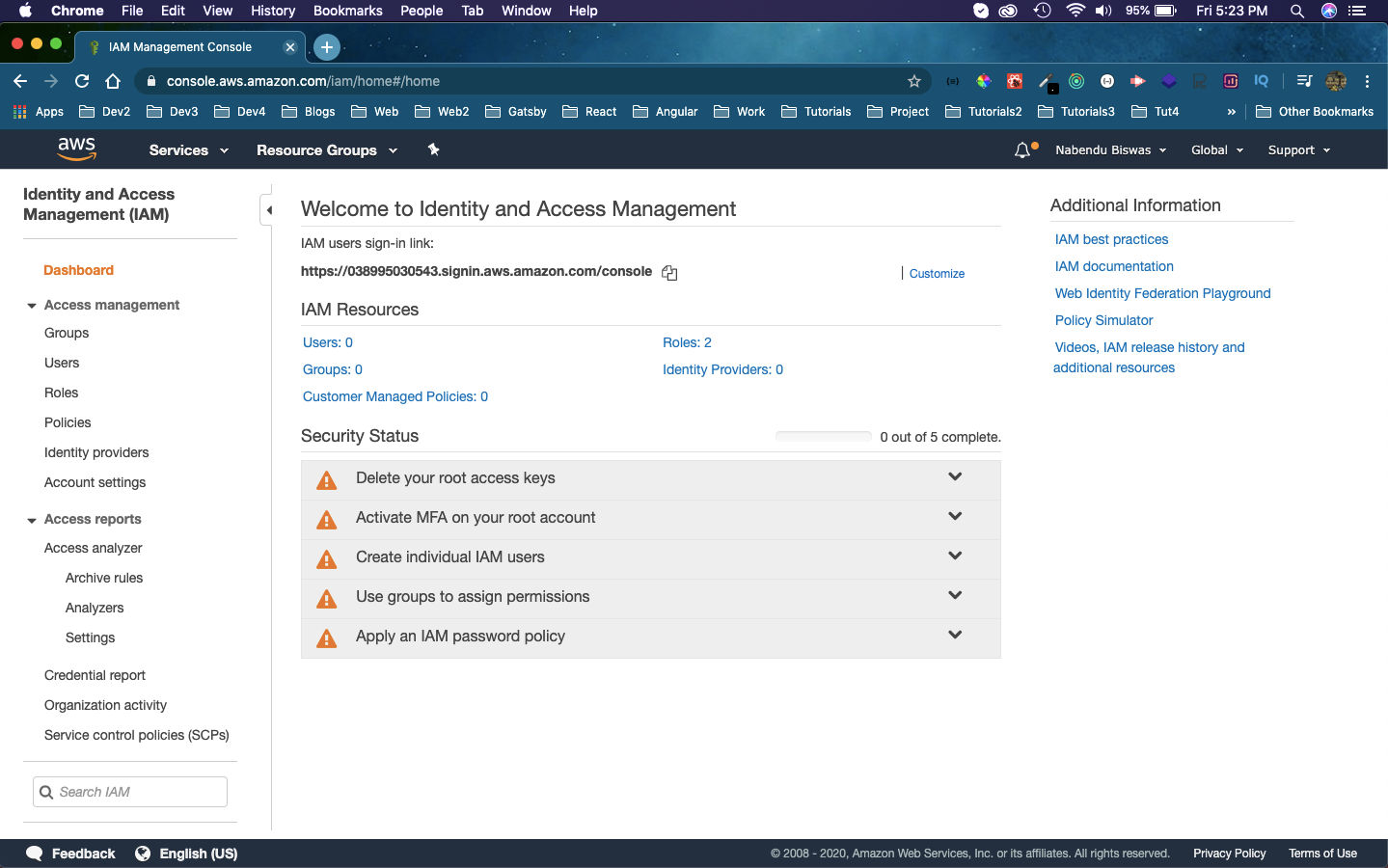Click the browser address bar URL
The width and height of the screenshot is (1388, 868).
[x=303, y=81]
